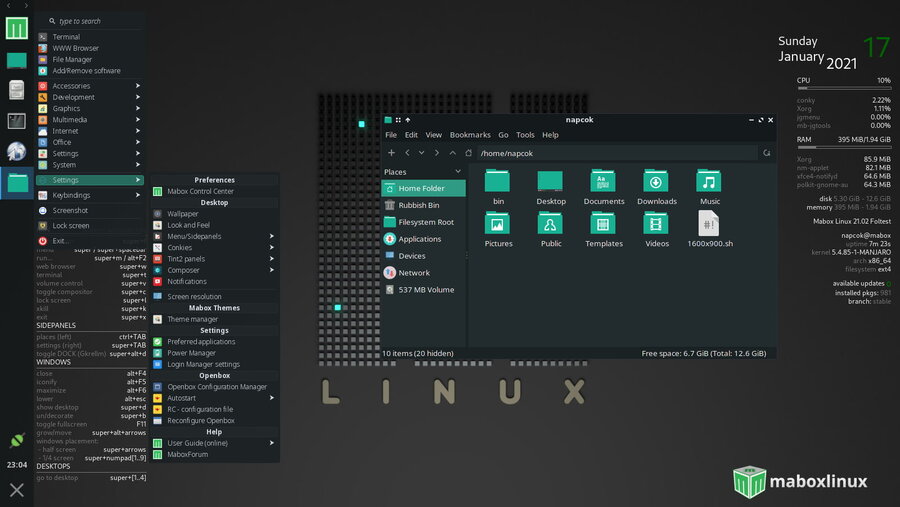Select Theme manager in settings menu
Viewport: 900px width, 507px height.
[192, 319]
